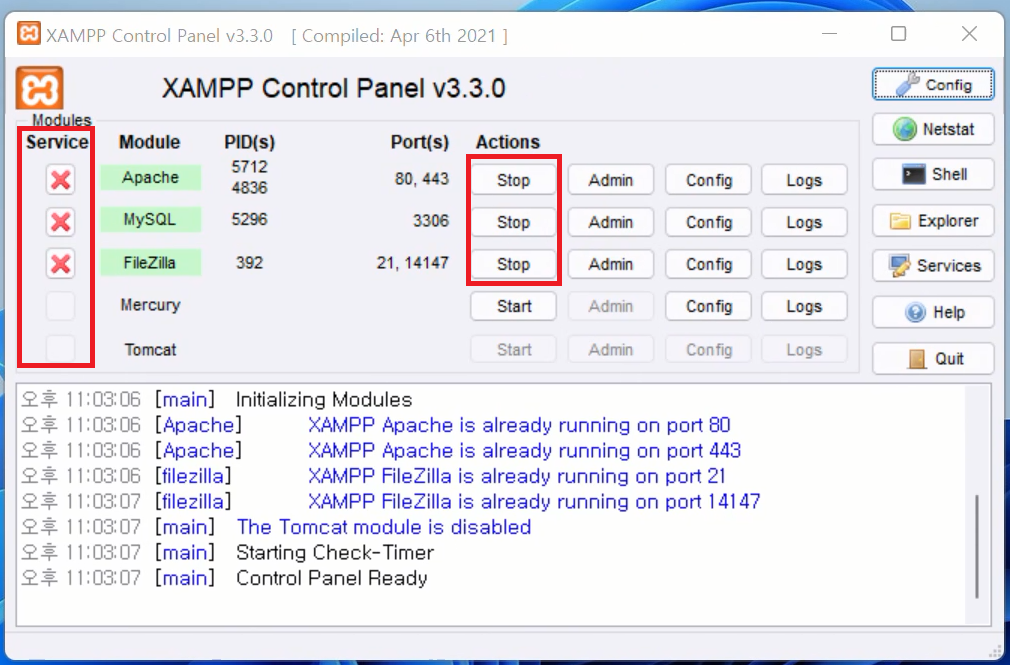Click the log panel scrollbar thumb
The height and width of the screenshot is (665, 1010).
pos(977,546)
